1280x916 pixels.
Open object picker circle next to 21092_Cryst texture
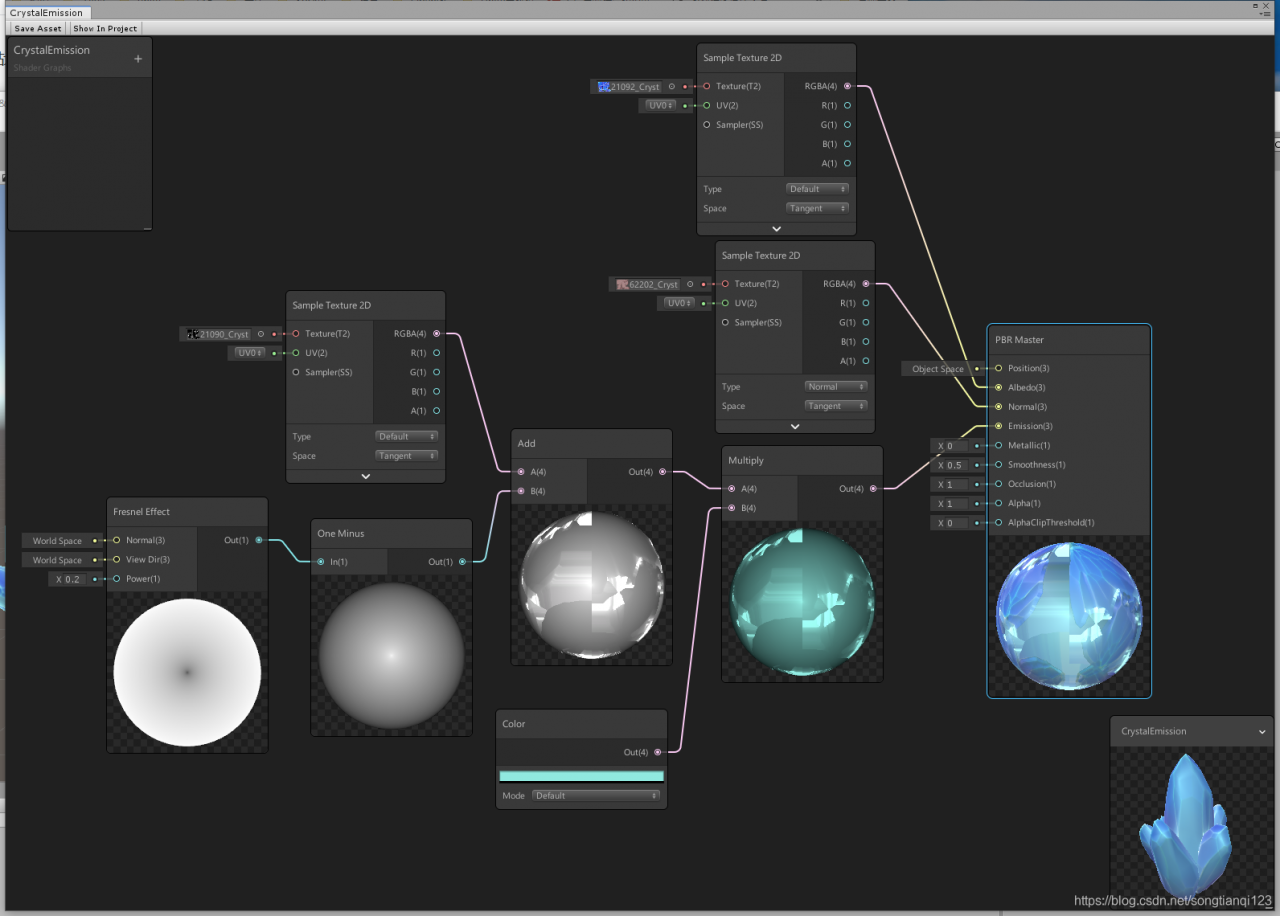pos(671,87)
